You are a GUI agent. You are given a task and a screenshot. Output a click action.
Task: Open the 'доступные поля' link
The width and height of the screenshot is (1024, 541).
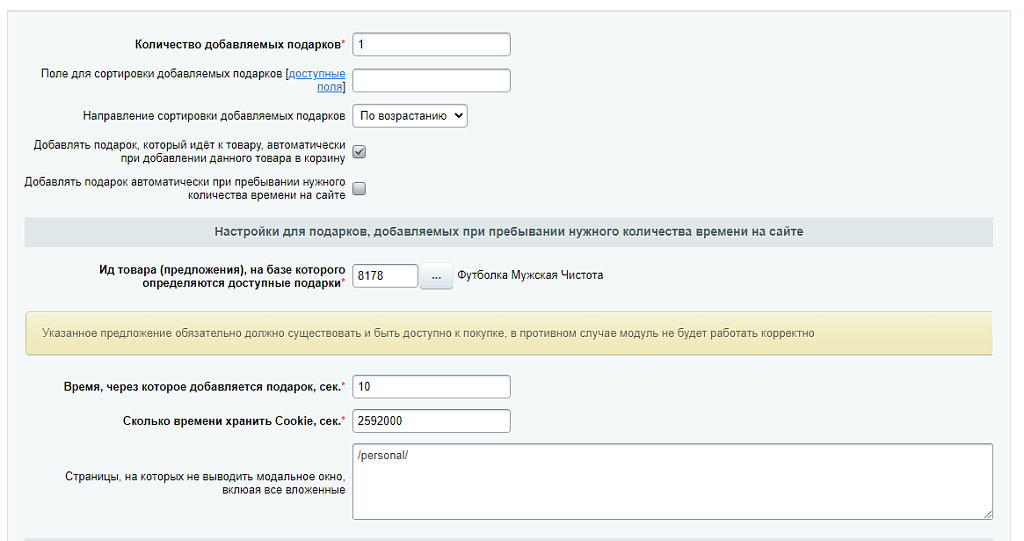tap(317, 74)
